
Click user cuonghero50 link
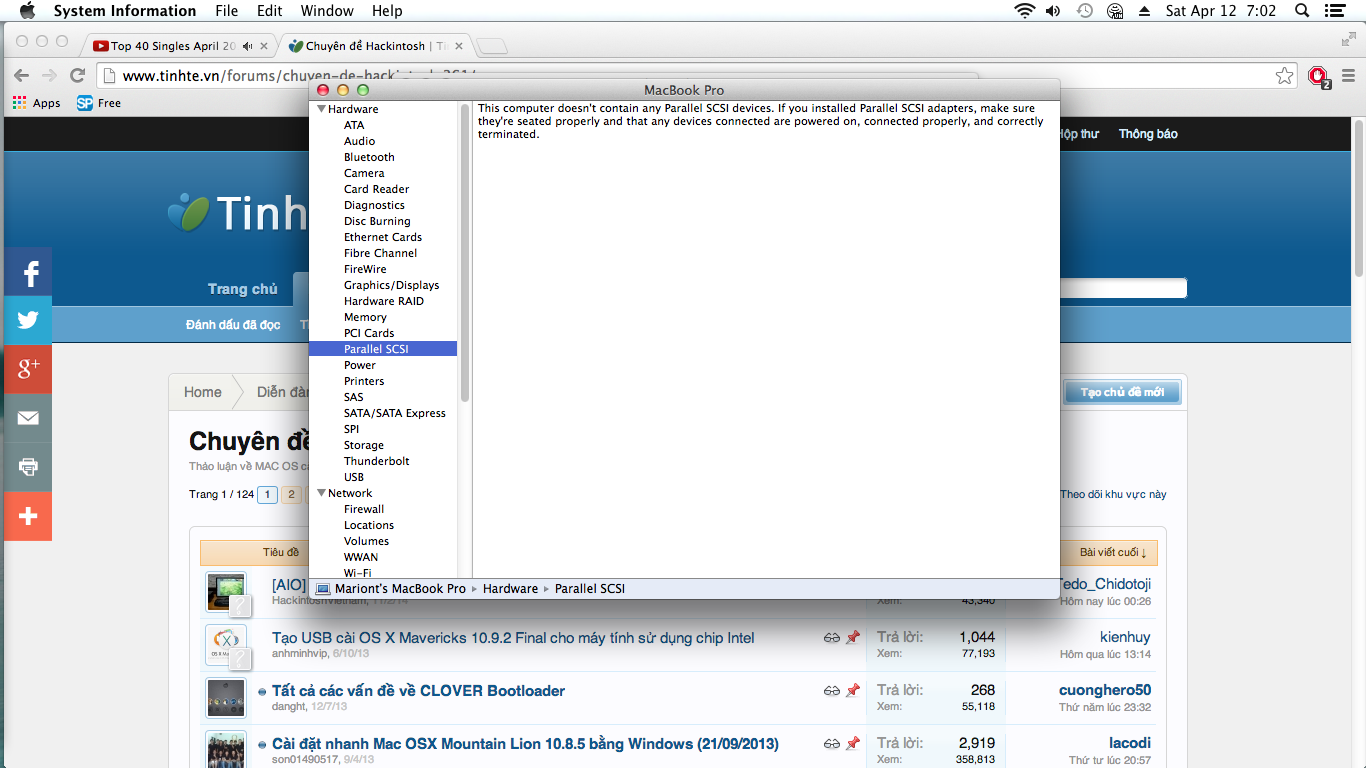pos(1105,690)
